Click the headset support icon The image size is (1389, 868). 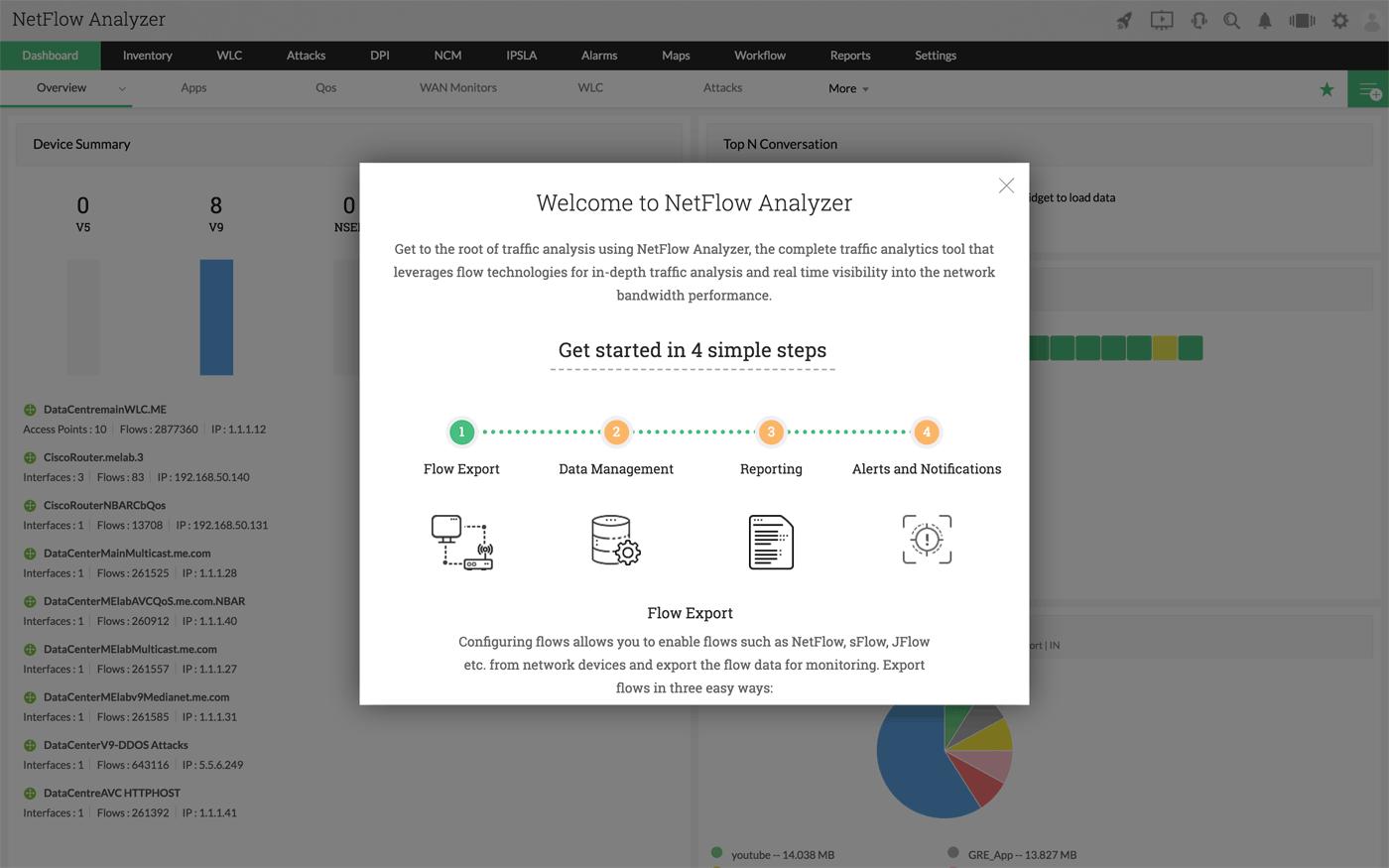(x=1199, y=21)
